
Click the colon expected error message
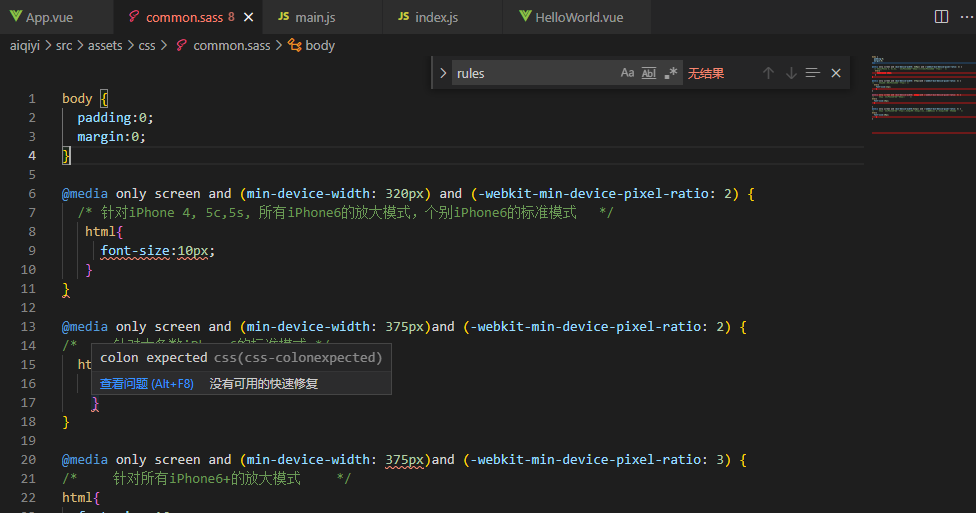coord(241,357)
